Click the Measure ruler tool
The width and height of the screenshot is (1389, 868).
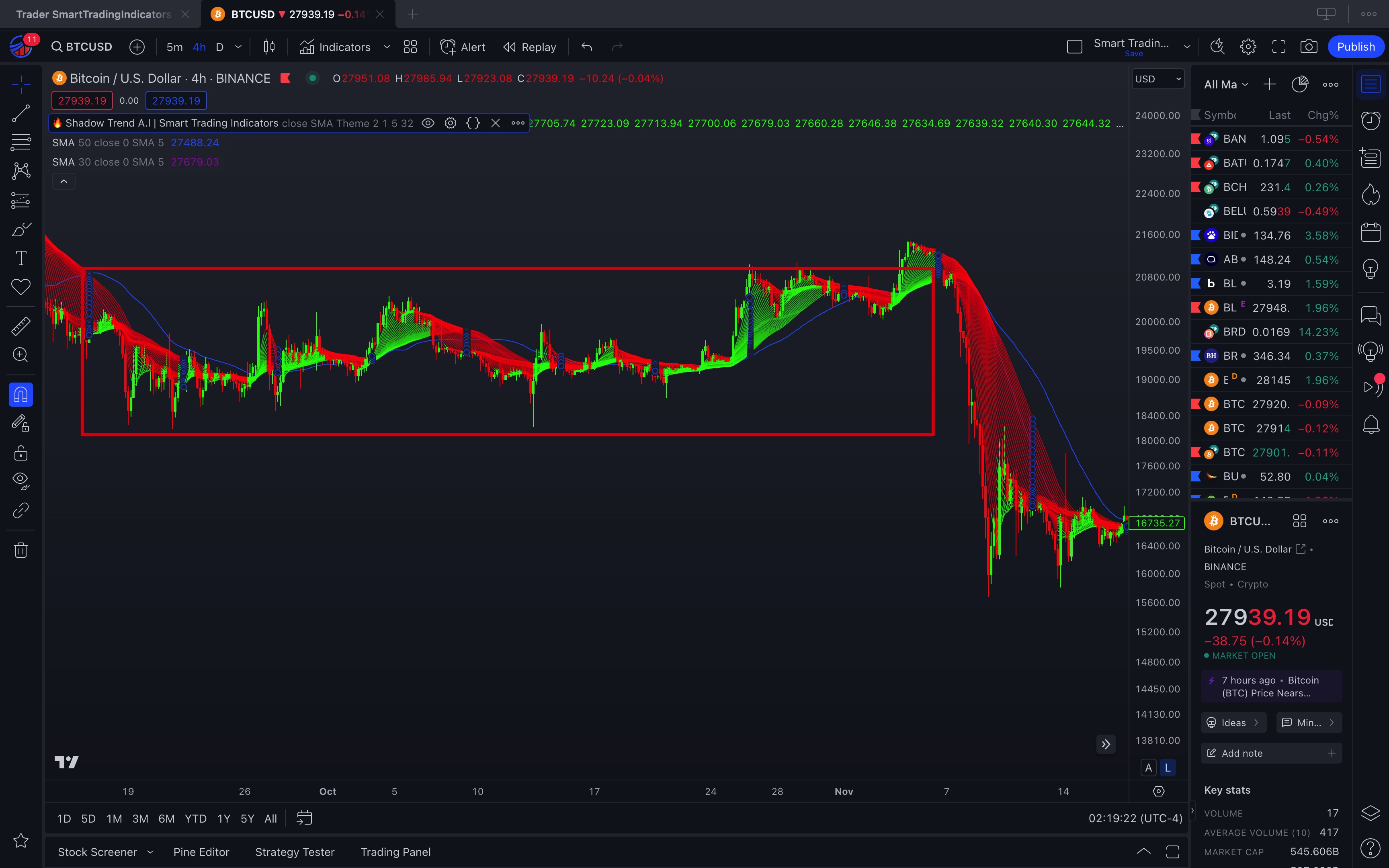[x=20, y=326]
